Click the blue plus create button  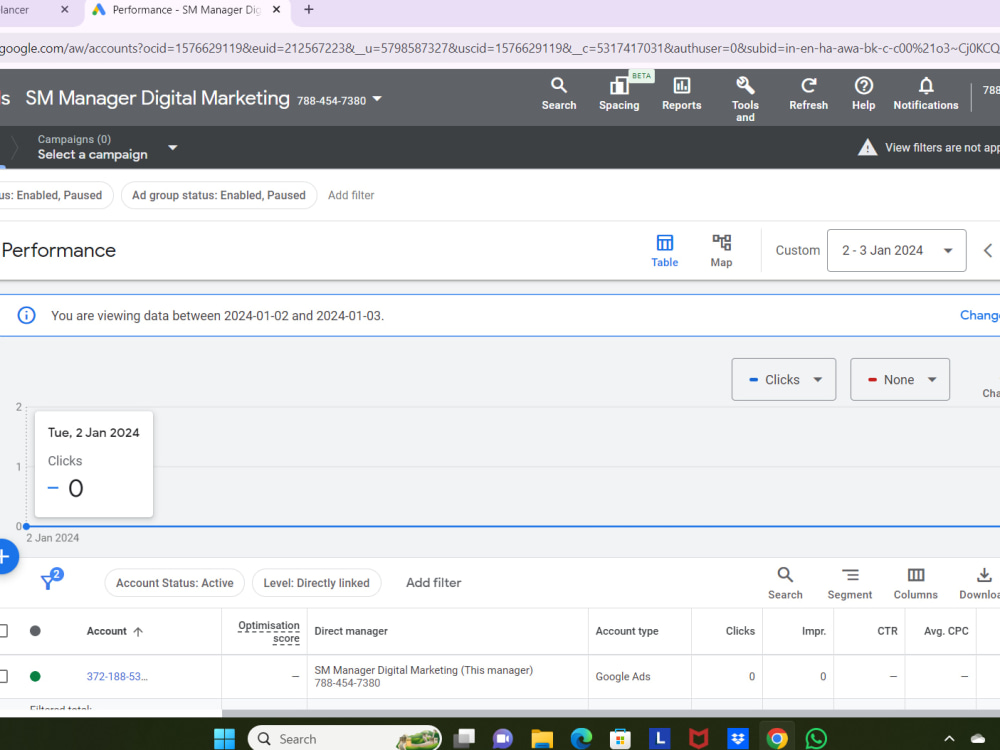5,556
